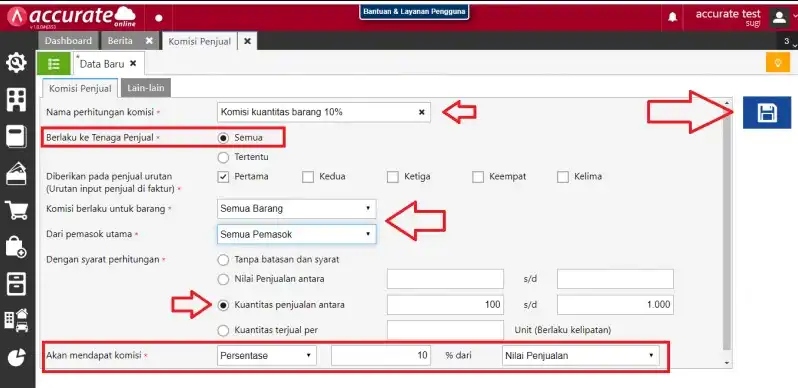This screenshot has height=388, width=798.
Task: Close the Berita tab
Action: [149, 41]
